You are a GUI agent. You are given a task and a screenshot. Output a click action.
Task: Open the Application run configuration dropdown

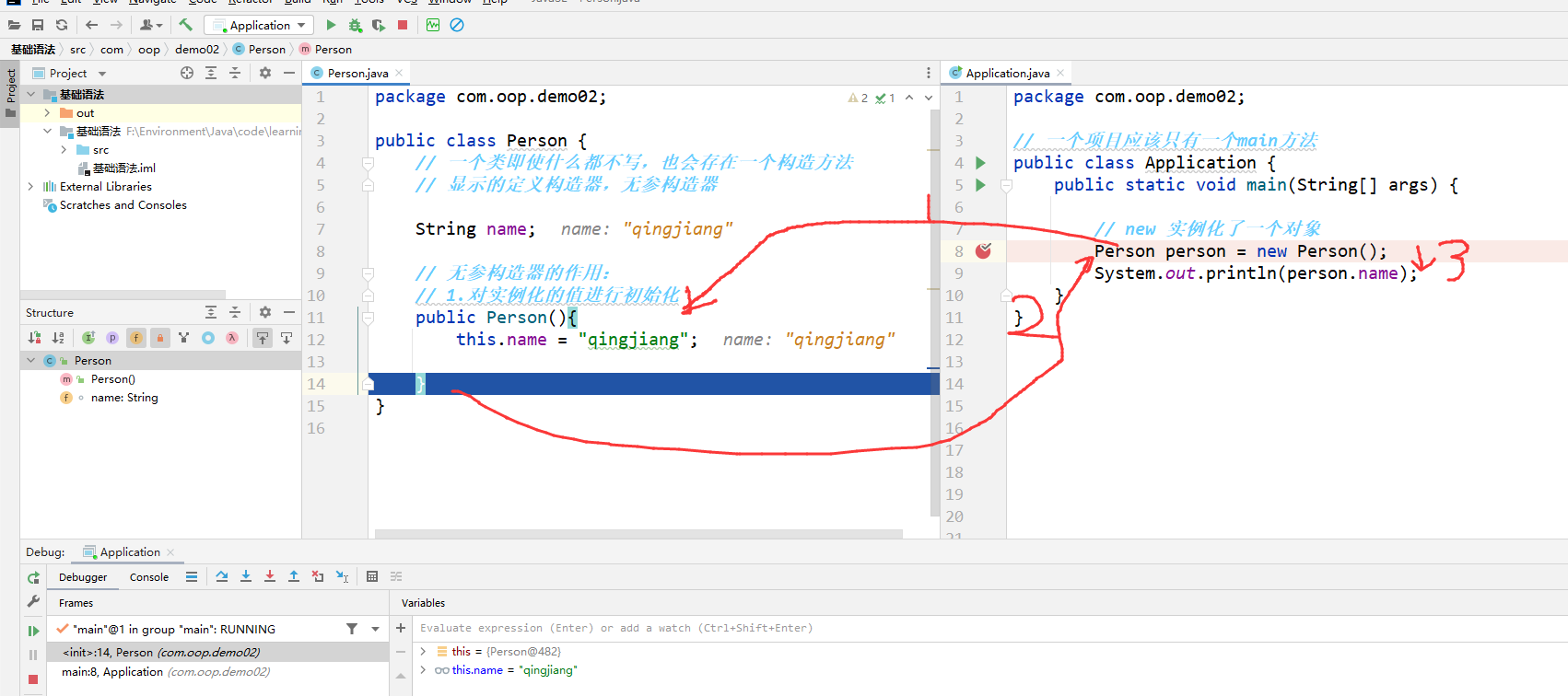[259, 25]
